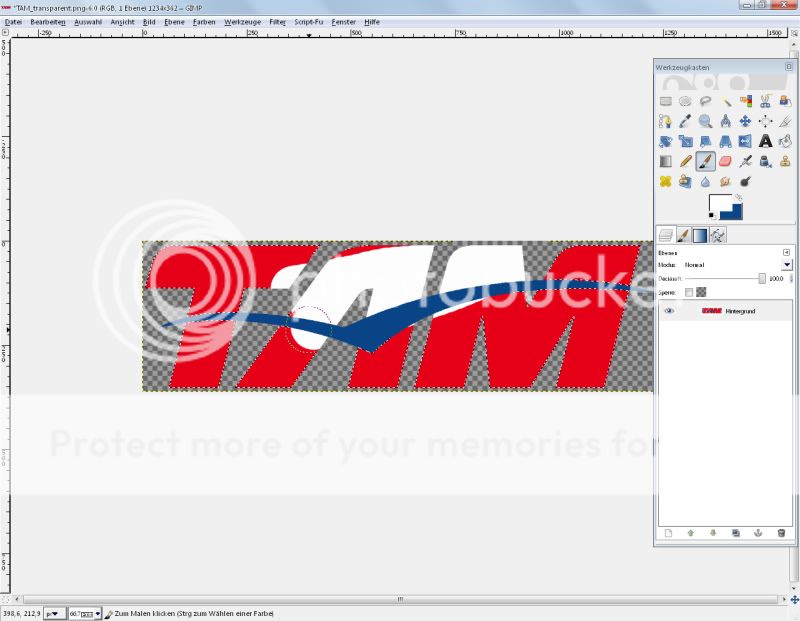Delete layer using the trash icon
Screen dimensions: 800x621
[781, 533]
